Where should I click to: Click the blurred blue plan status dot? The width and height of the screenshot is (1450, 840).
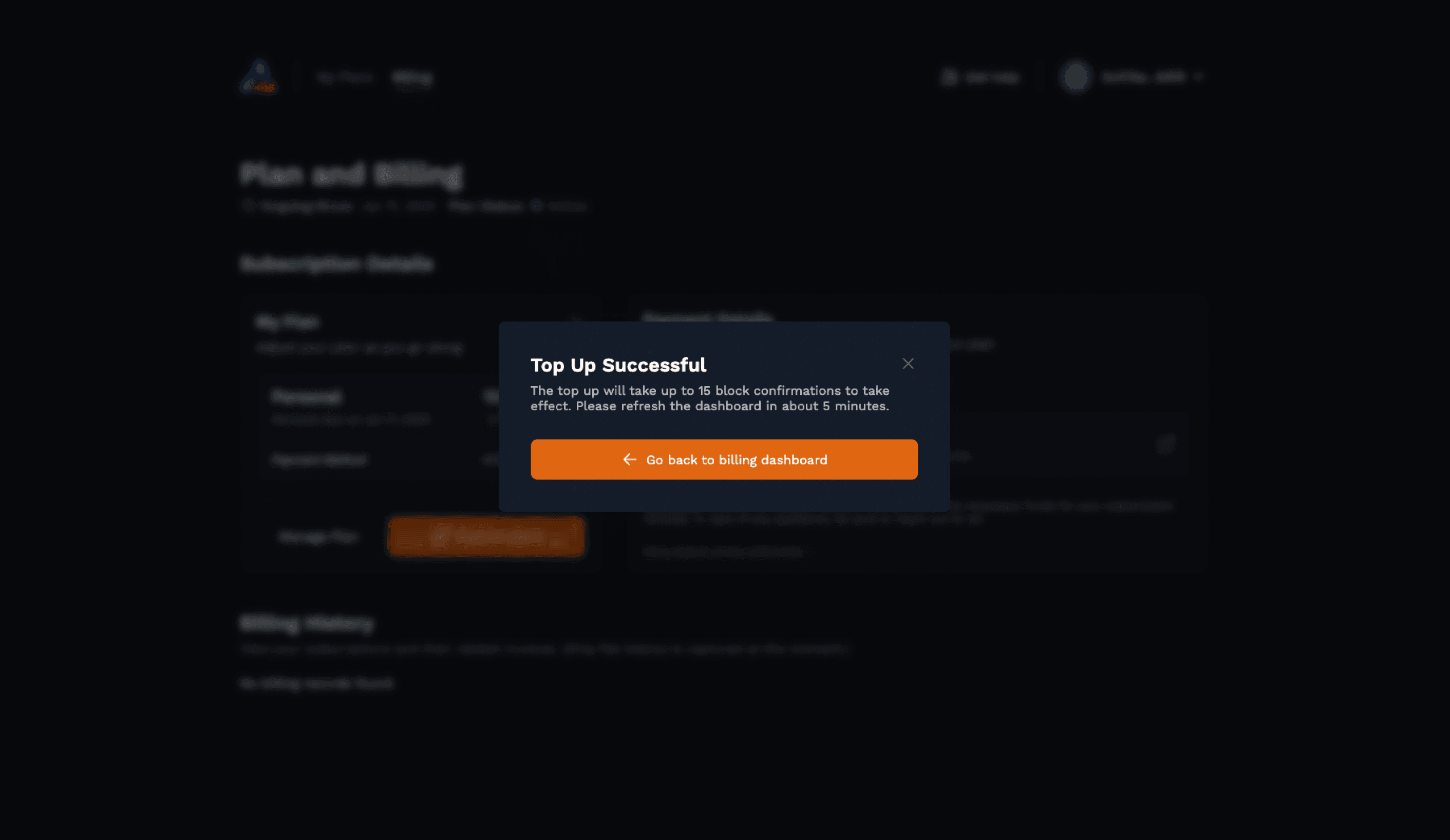coord(536,205)
